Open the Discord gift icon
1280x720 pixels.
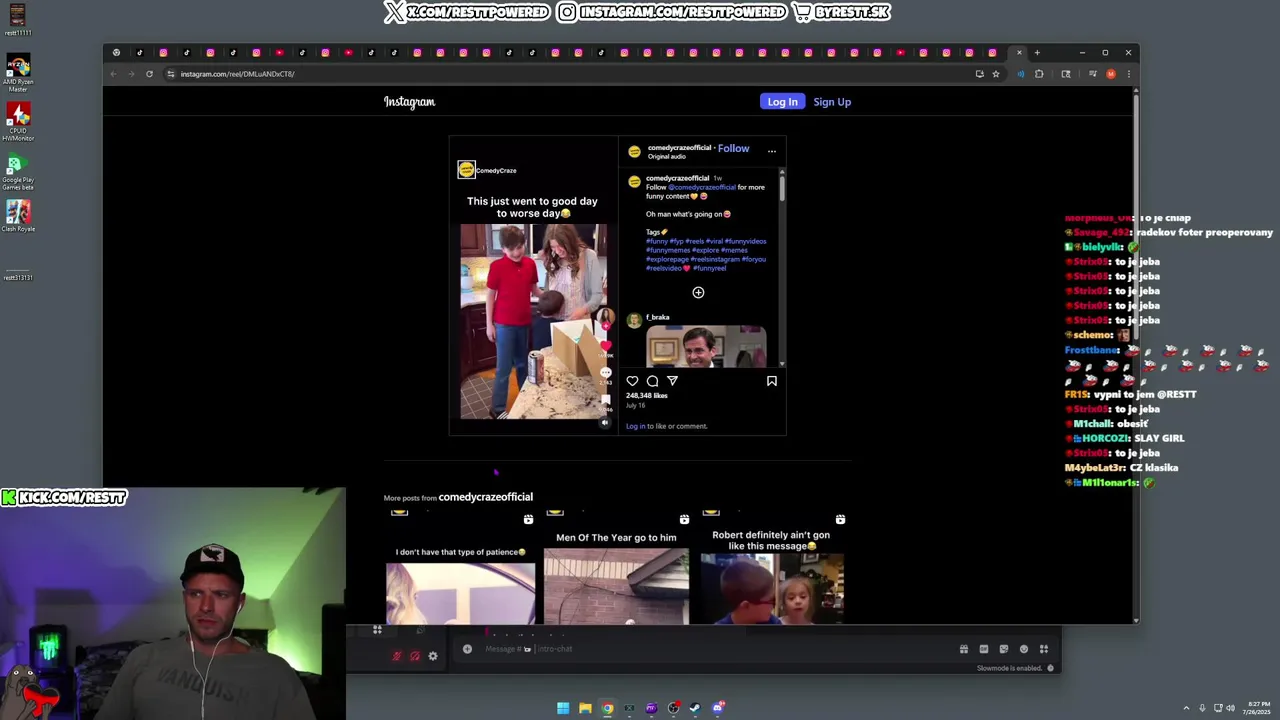pos(964,649)
